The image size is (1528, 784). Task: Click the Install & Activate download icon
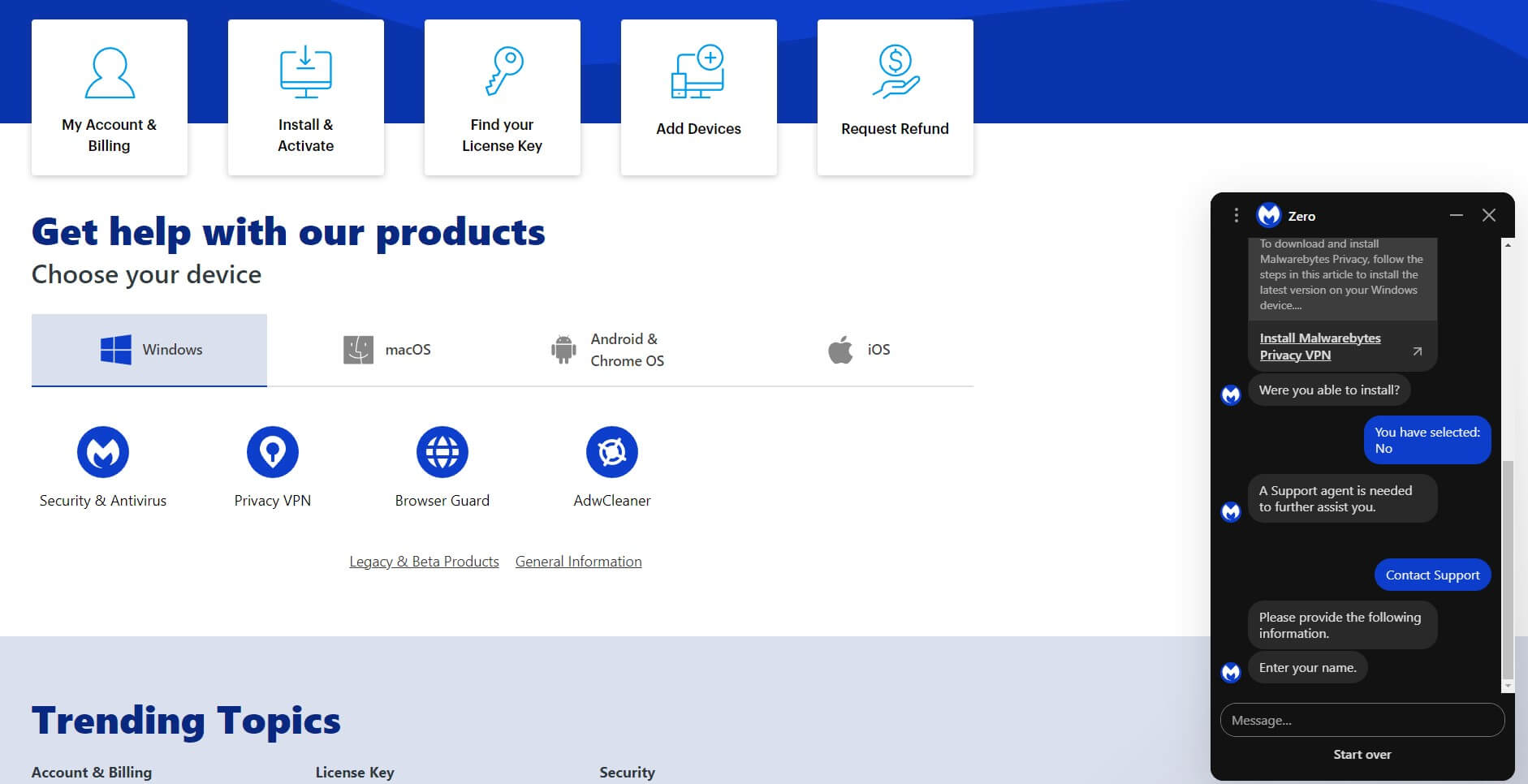[306, 73]
